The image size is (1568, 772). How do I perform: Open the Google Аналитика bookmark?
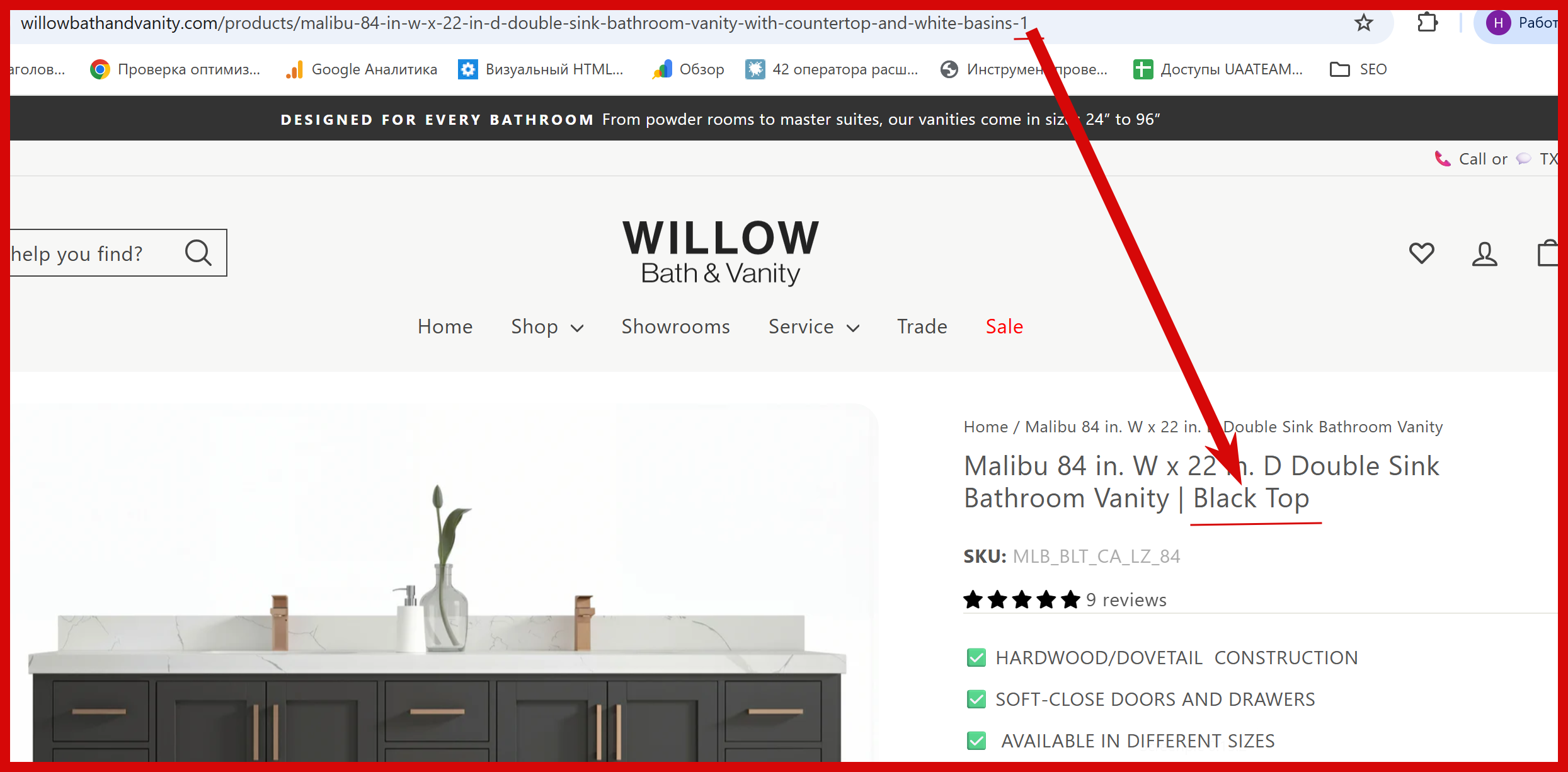tap(361, 69)
